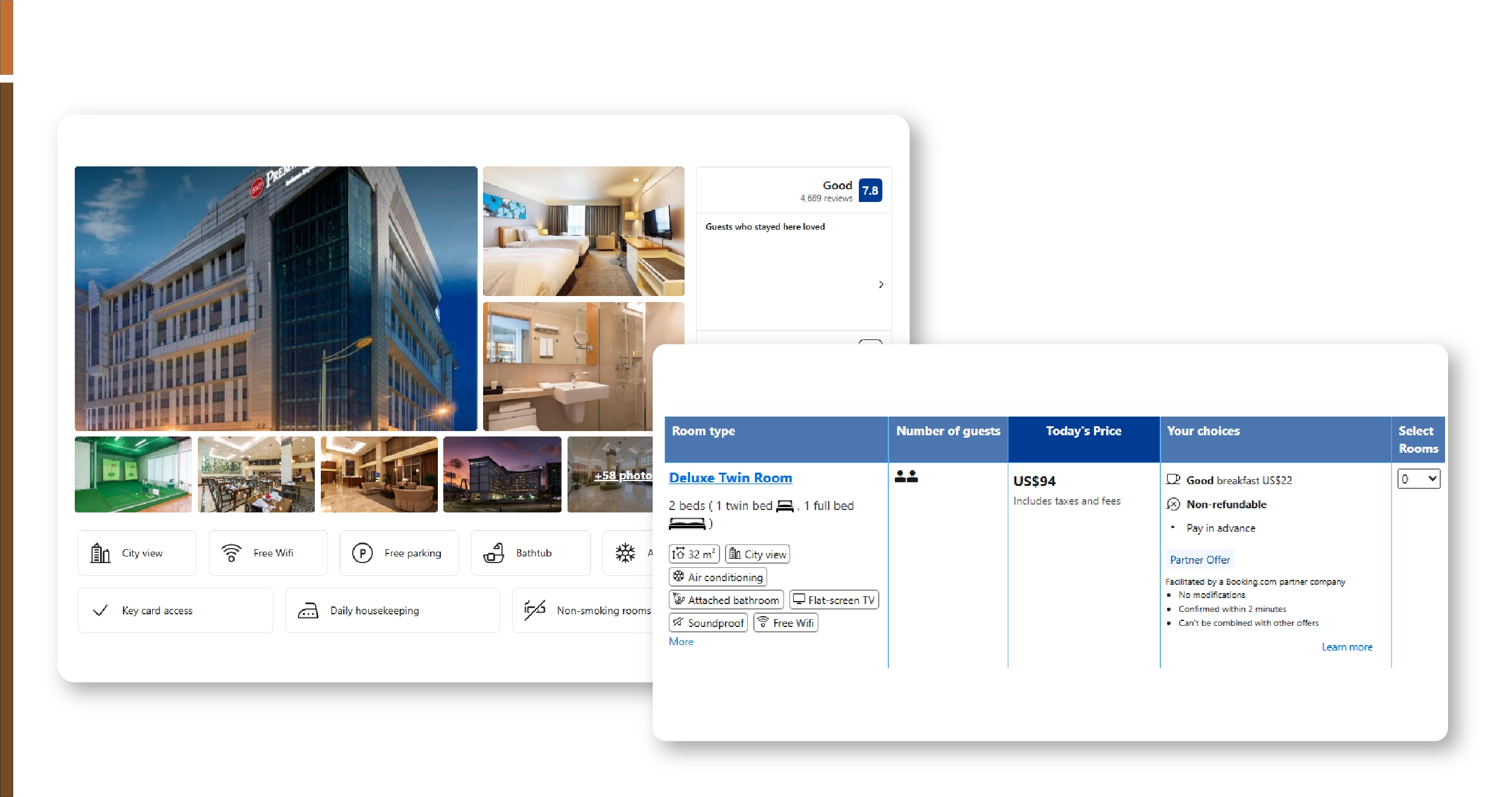Image resolution: width=1512 pixels, height=797 pixels.
Task: Click Learn more about Partner Offer
Action: pyautogui.click(x=1347, y=647)
